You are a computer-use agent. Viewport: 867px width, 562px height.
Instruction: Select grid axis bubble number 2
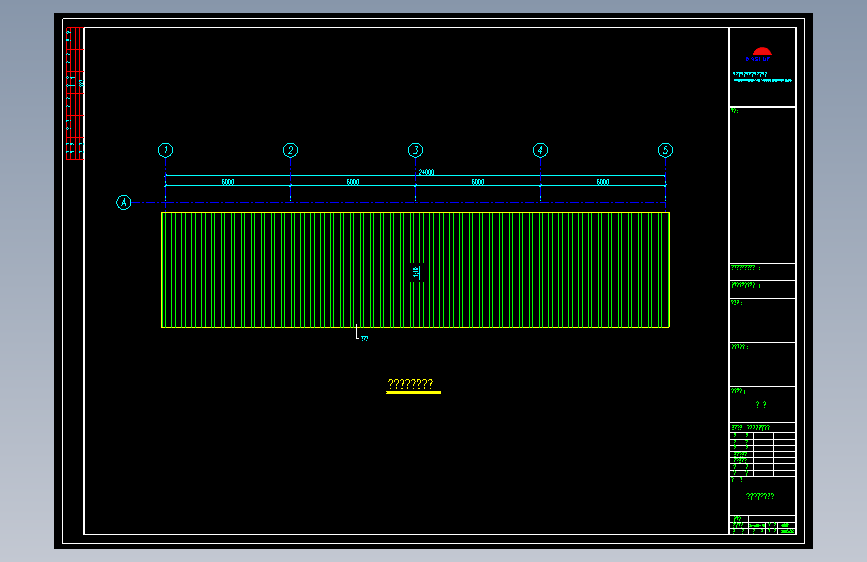pyautogui.click(x=290, y=150)
